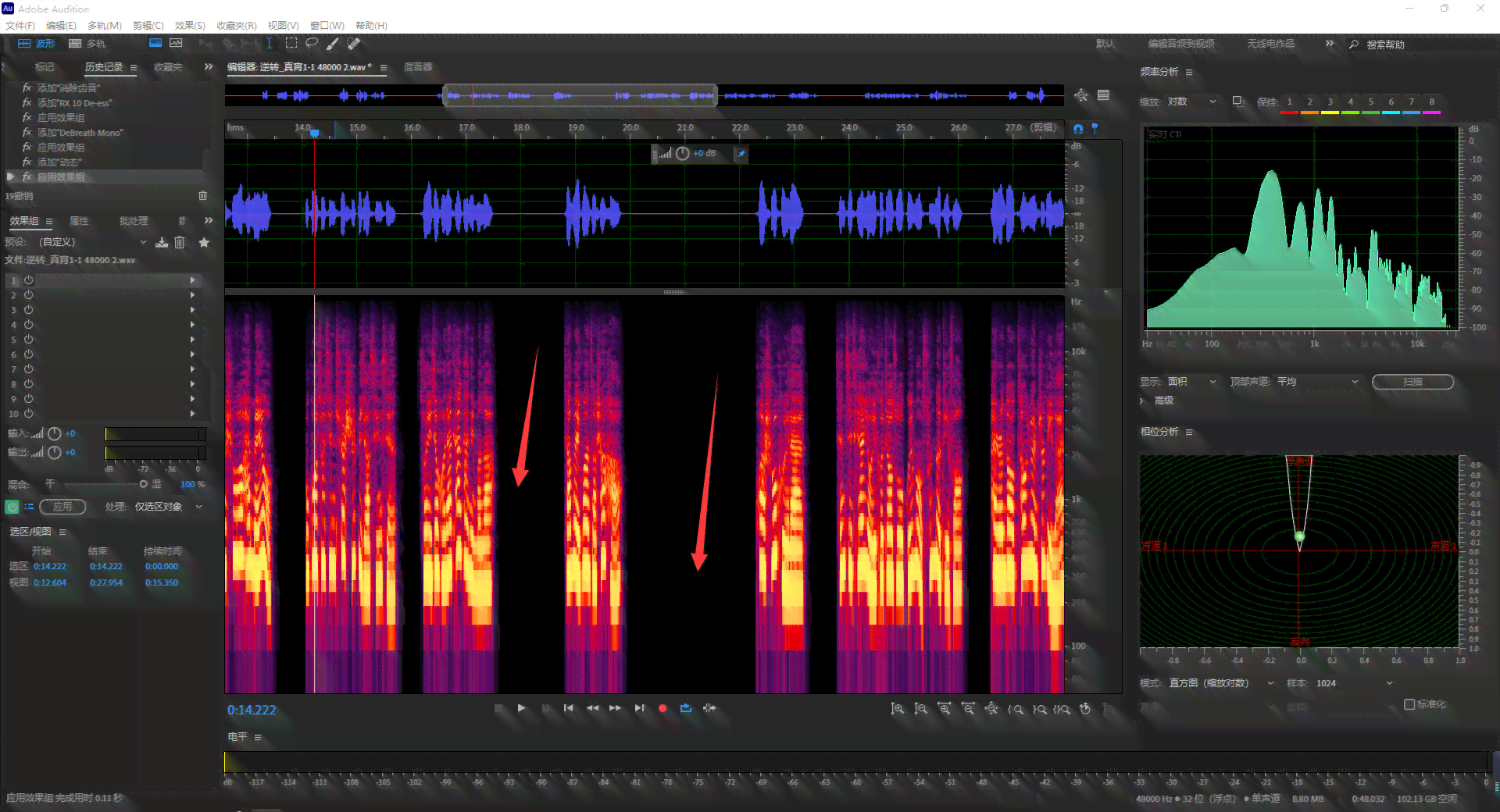
Task: Enable the 标准化 checkbox
Action: click(x=1409, y=704)
